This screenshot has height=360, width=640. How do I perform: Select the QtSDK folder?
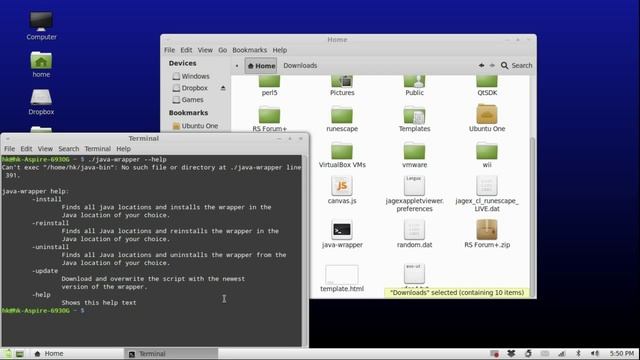[x=487, y=86]
